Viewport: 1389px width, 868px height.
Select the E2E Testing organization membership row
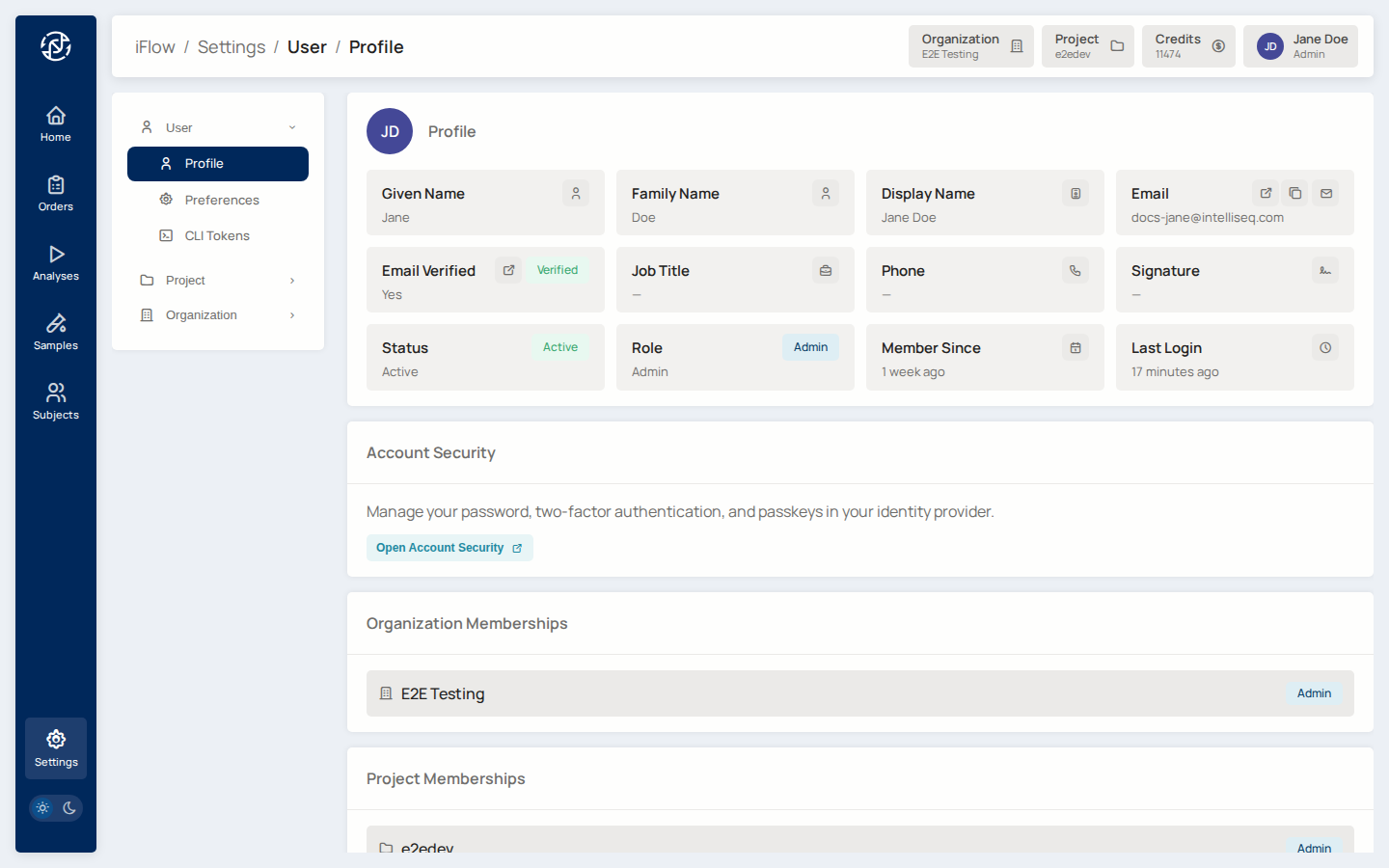tap(859, 693)
